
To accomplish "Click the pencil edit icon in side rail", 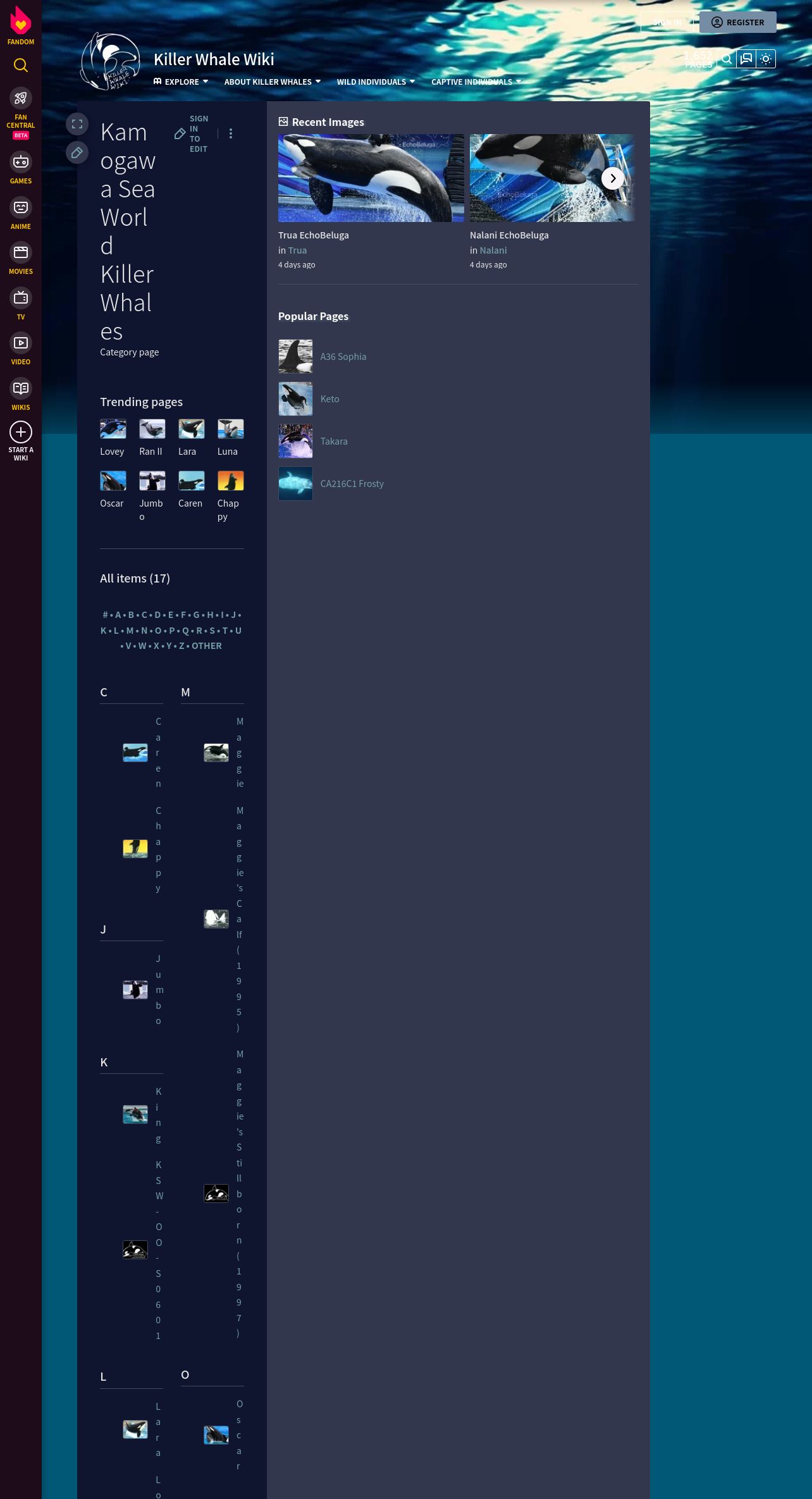I will tap(77, 152).
